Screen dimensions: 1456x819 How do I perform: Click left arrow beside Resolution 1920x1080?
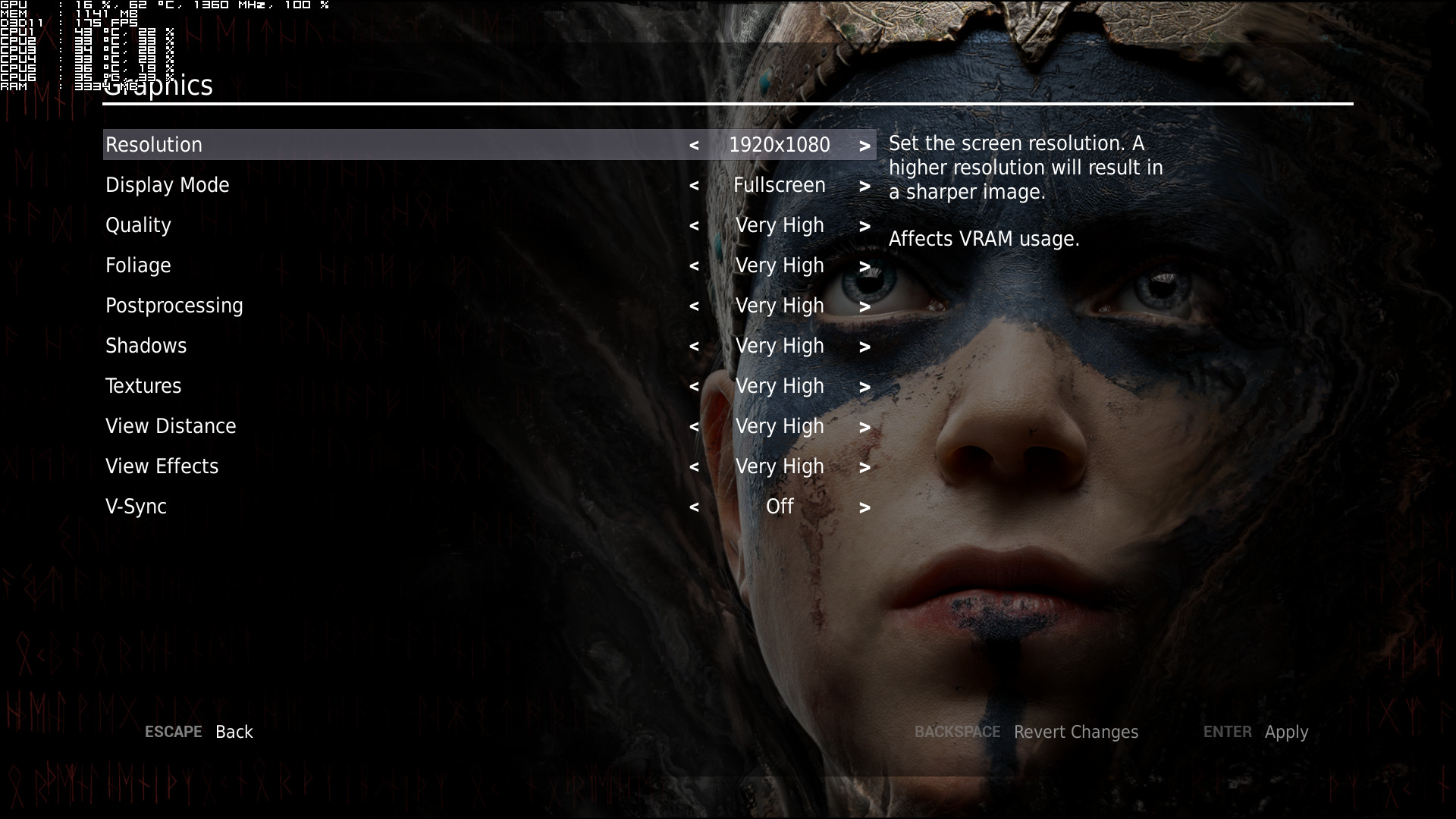[694, 146]
